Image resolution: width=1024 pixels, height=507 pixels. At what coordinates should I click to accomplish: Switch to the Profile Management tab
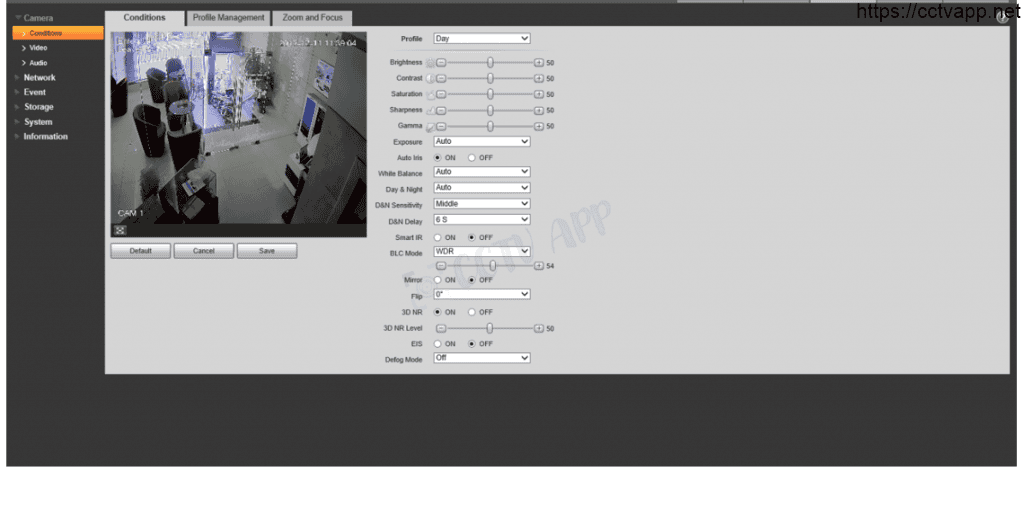(x=229, y=18)
